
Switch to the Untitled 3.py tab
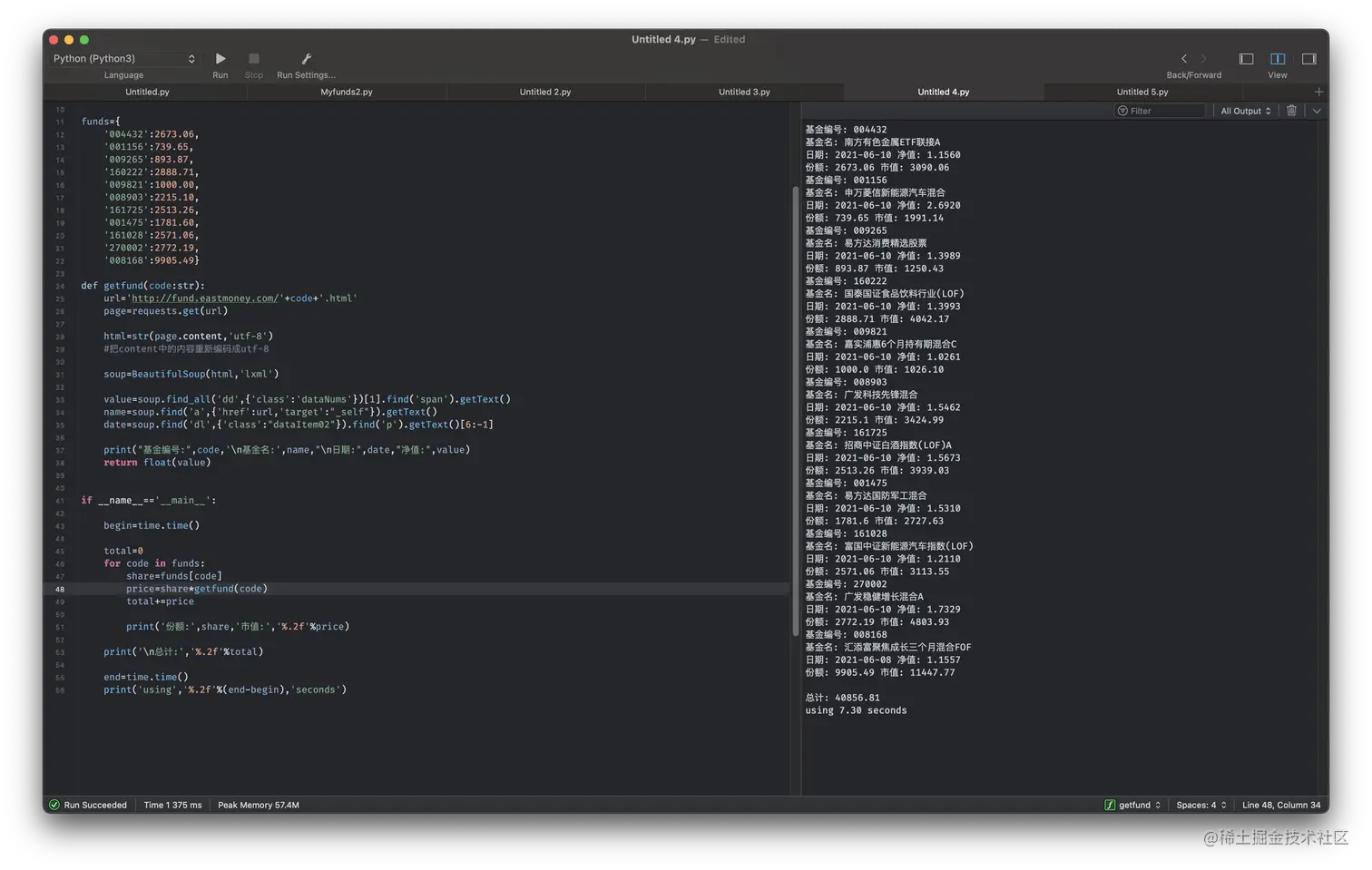pos(744,92)
